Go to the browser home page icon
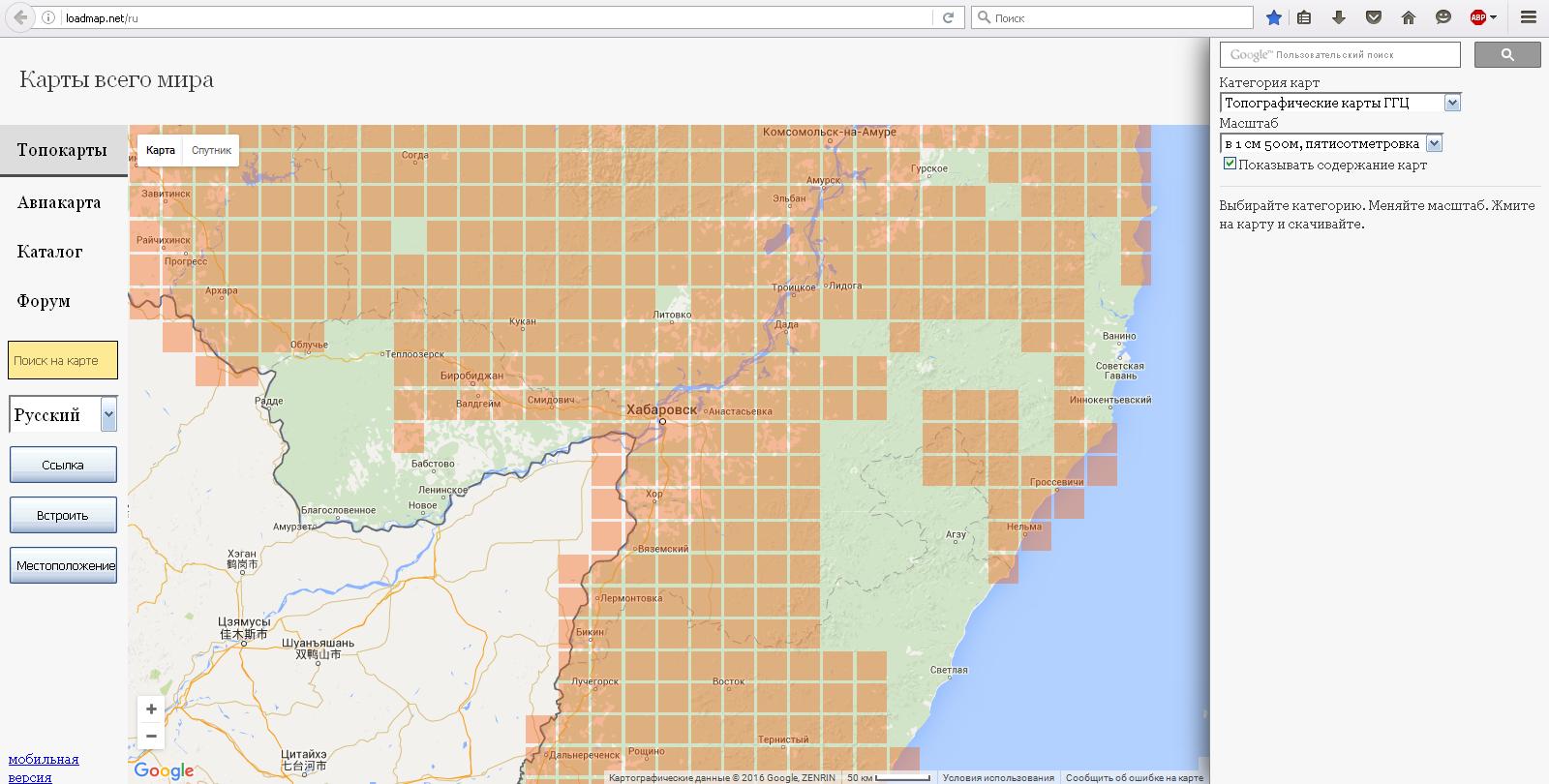Image resolution: width=1549 pixels, height=784 pixels. pos(1409,17)
